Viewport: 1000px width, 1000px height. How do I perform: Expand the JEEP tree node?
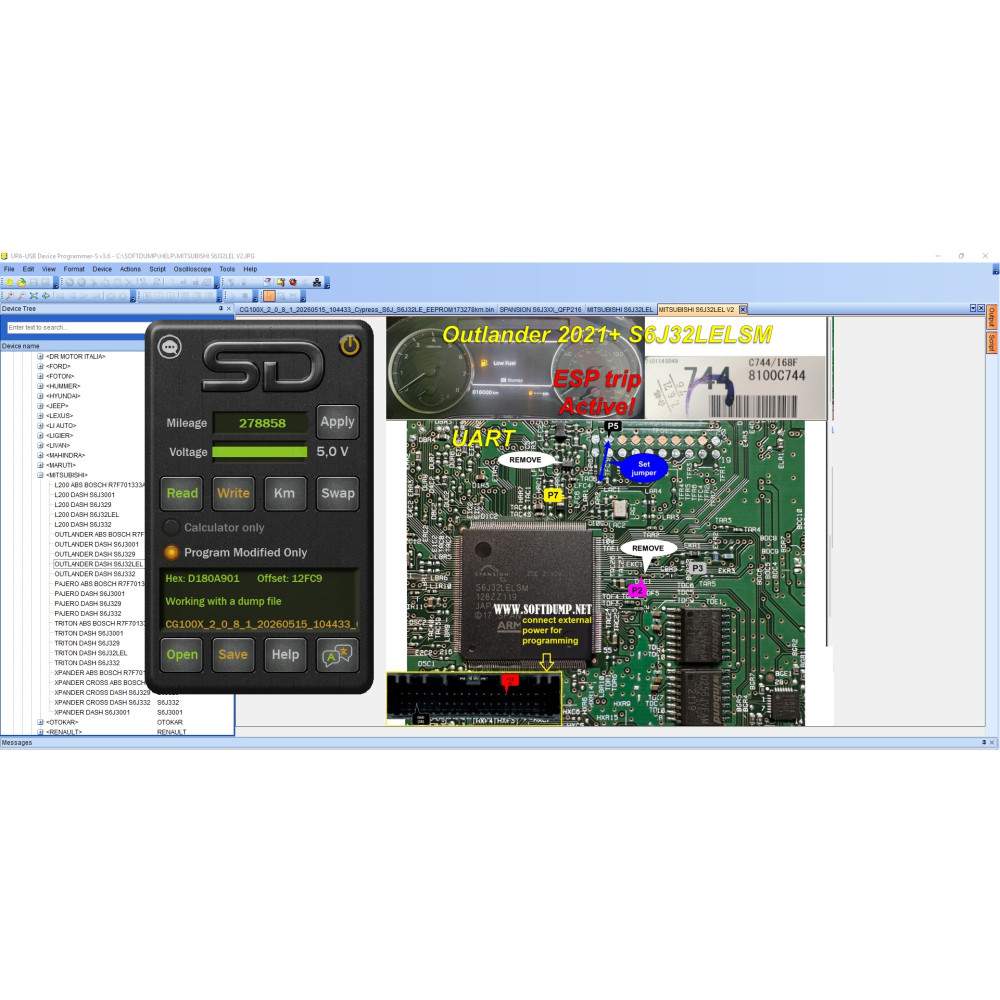point(40,406)
